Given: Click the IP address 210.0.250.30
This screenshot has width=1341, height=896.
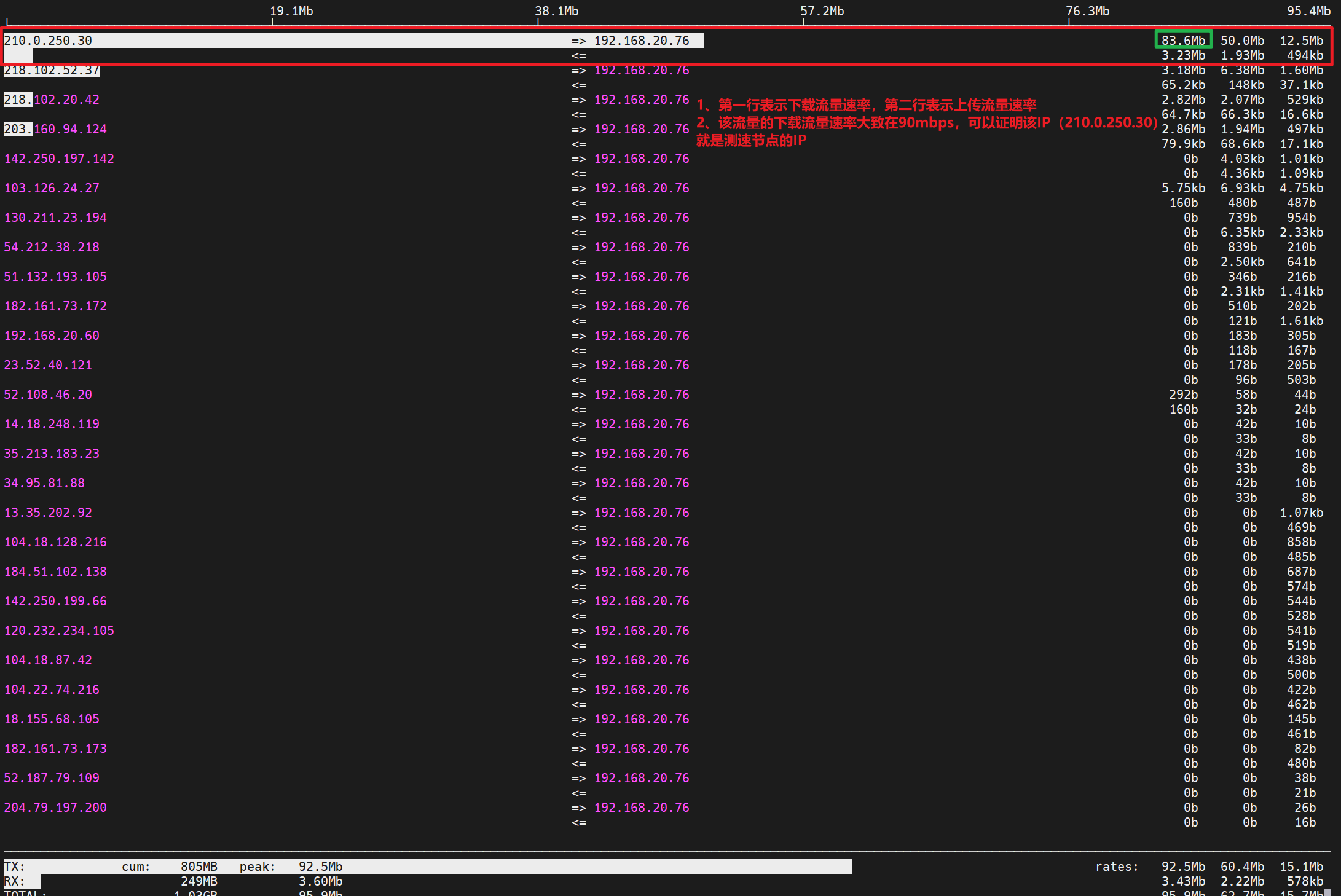Looking at the screenshot, I should tap(48, 41).
